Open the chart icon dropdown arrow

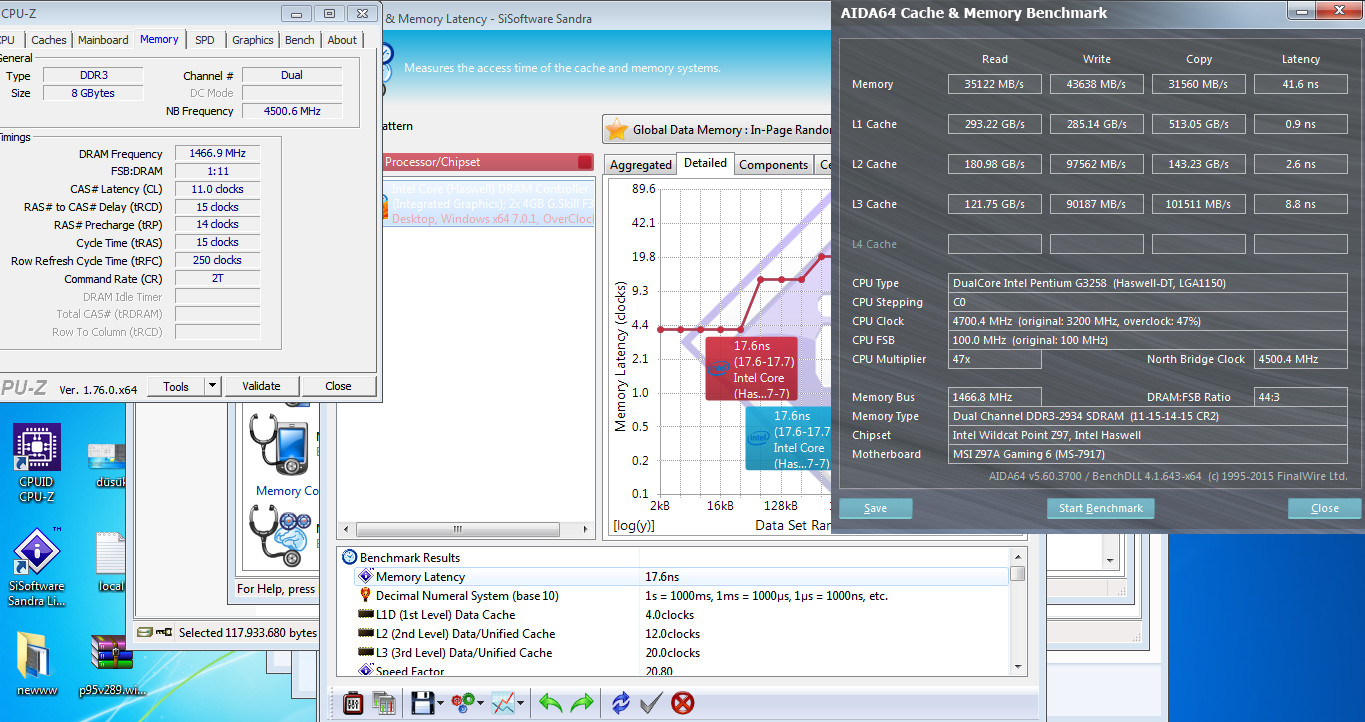522,703
